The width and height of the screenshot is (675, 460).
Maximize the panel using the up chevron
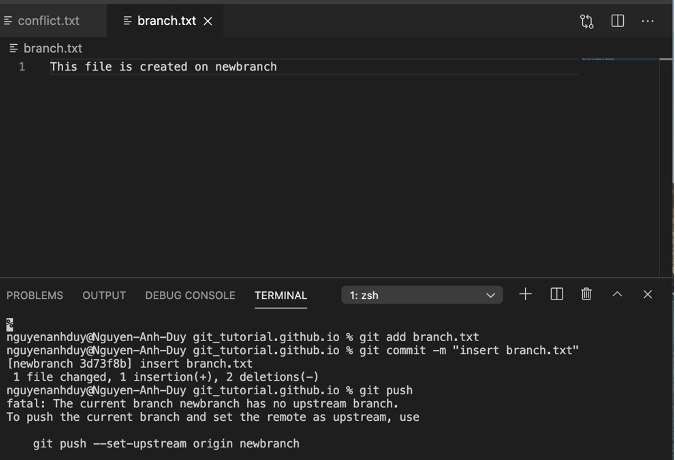click(x=617, y=294)
